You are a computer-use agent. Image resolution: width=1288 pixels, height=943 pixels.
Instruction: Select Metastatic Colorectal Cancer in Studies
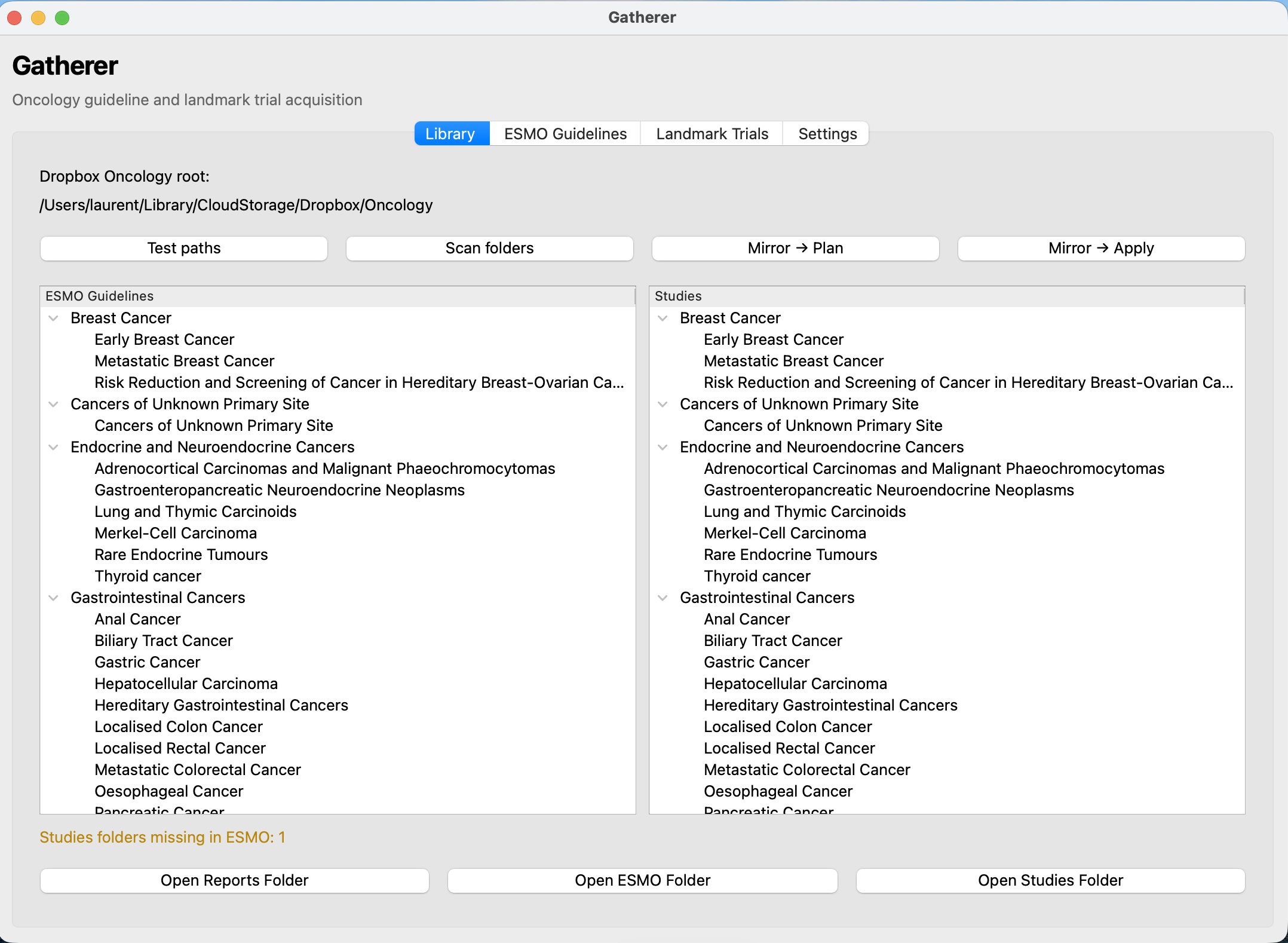pyautogui.click(x=947, y=770)
